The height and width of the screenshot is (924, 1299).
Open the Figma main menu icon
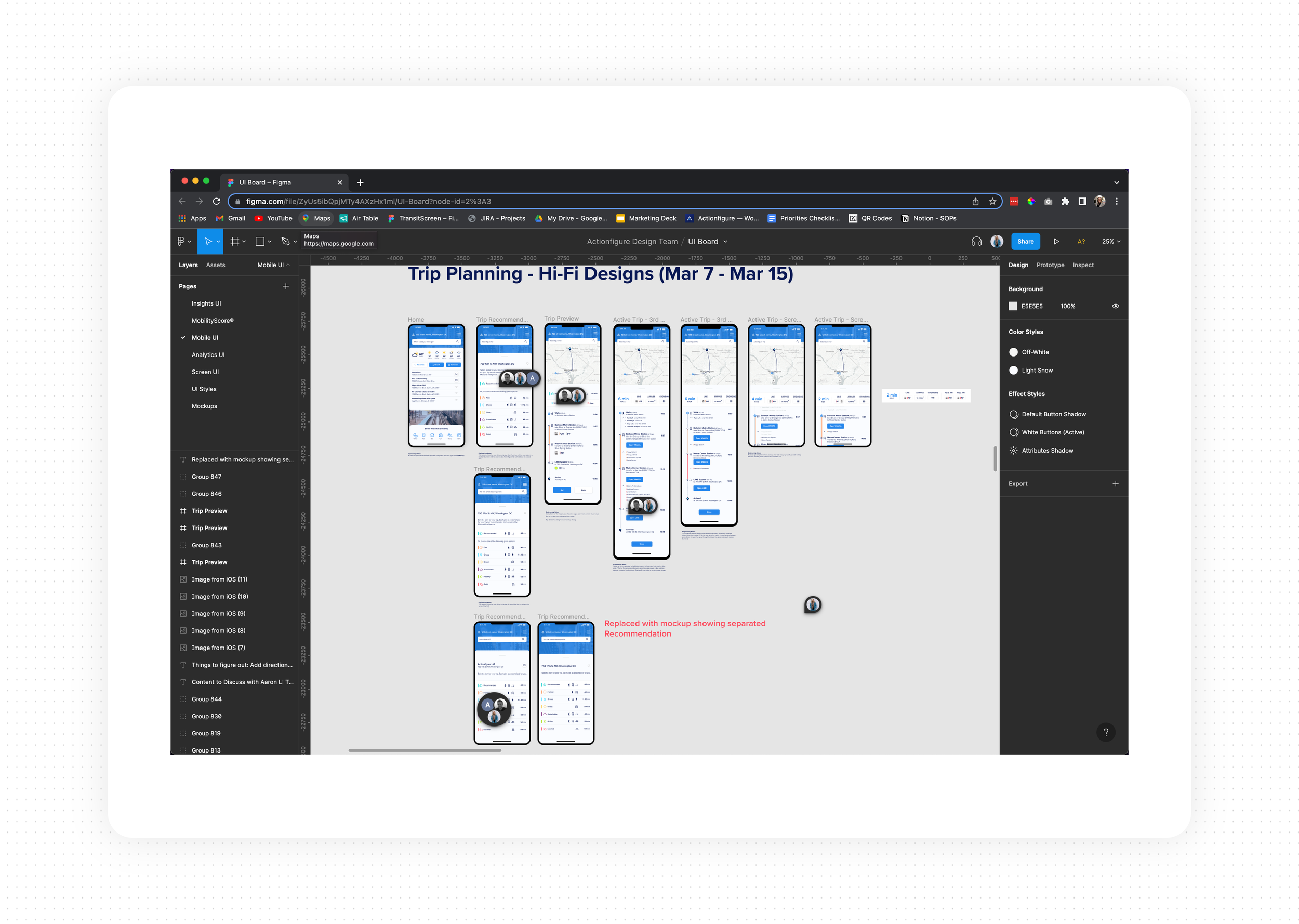(x=181, y=241)
